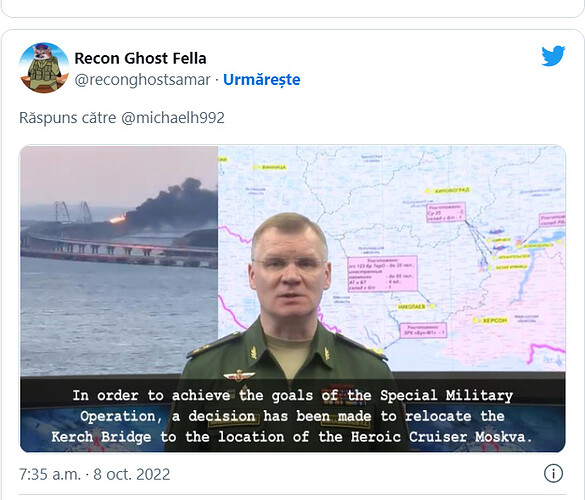This screenshot has width=585, height=500.
Task: Open Recon Ghost Fella's avatar picture
Action: coord(44,67)
